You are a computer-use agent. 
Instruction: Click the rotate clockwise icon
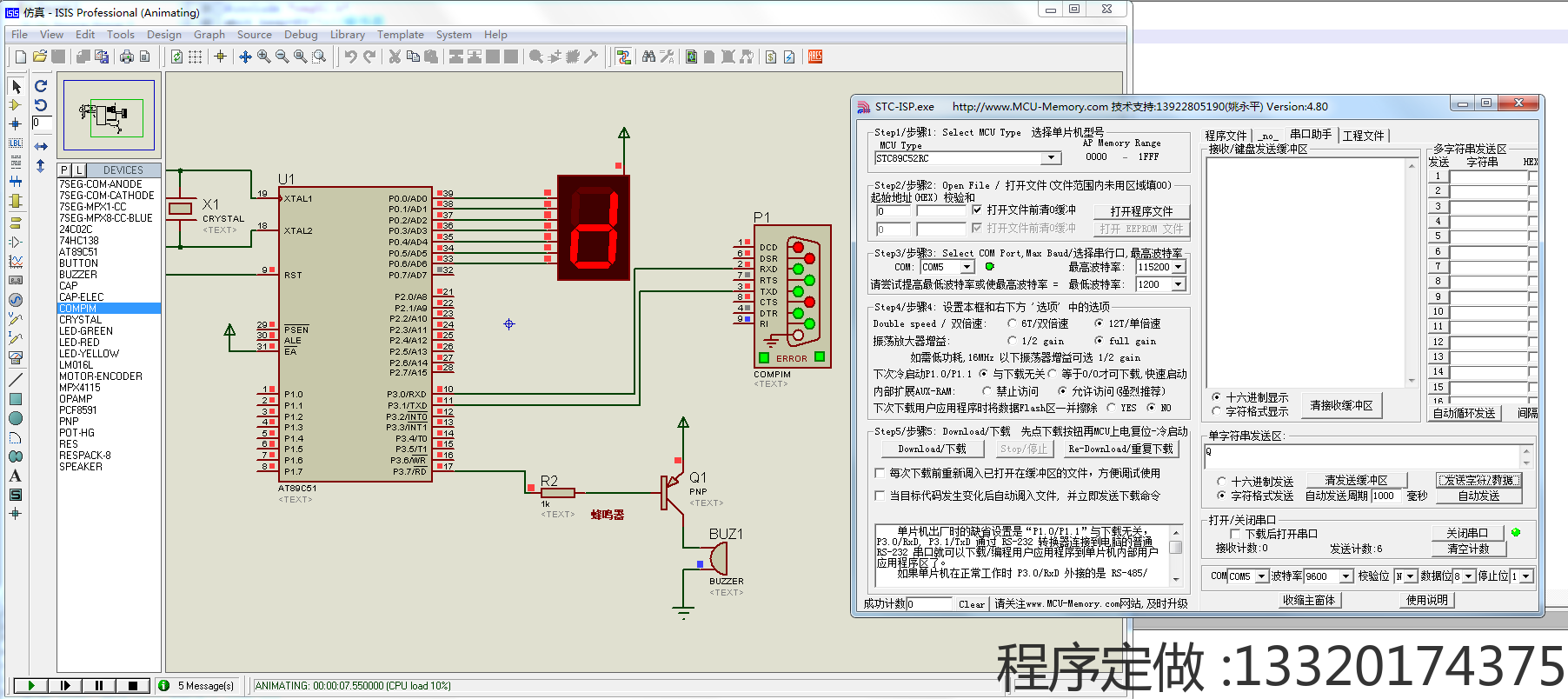(x=41, y=86)
